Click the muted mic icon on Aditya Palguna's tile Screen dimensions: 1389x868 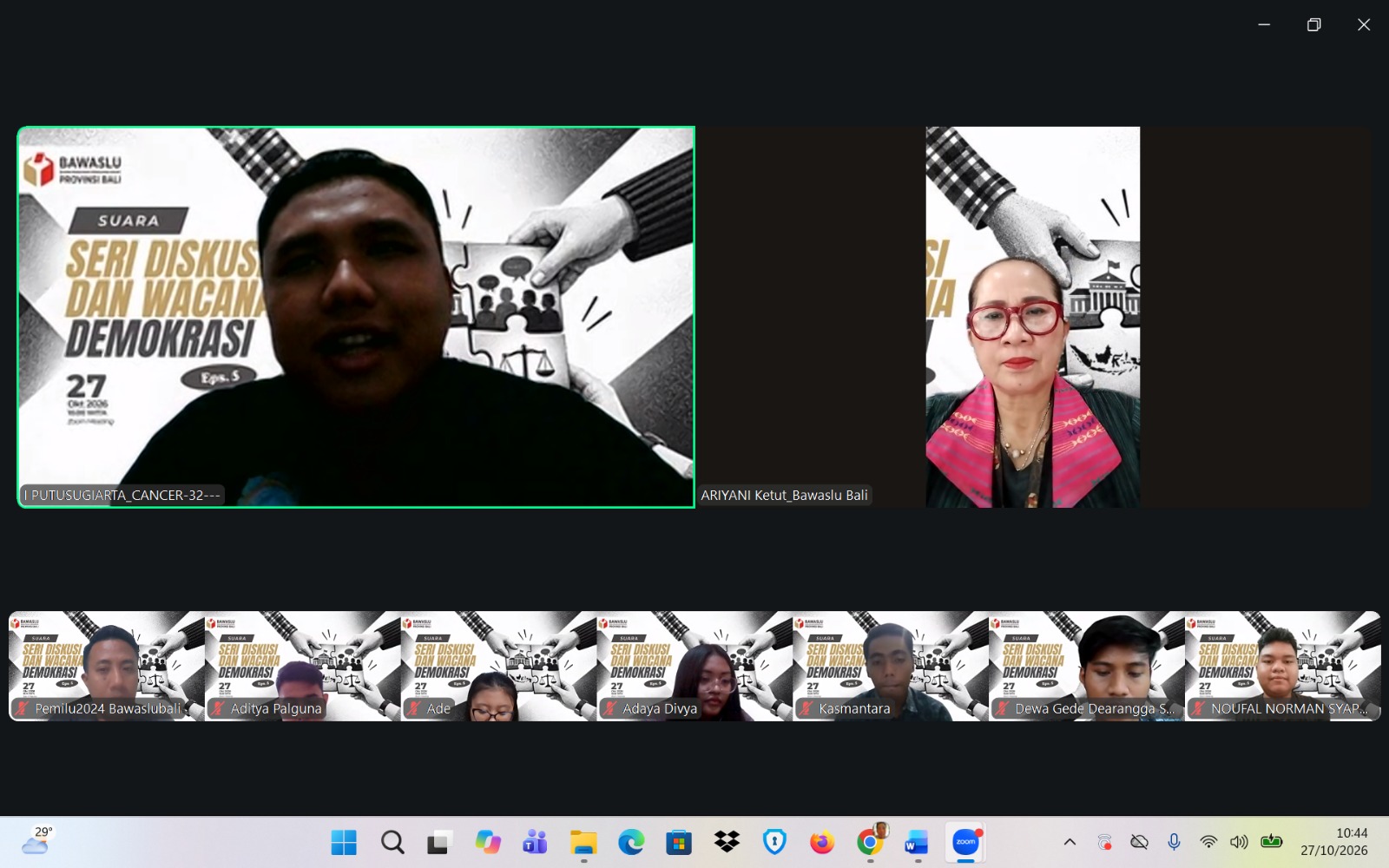tap(218, 709)
